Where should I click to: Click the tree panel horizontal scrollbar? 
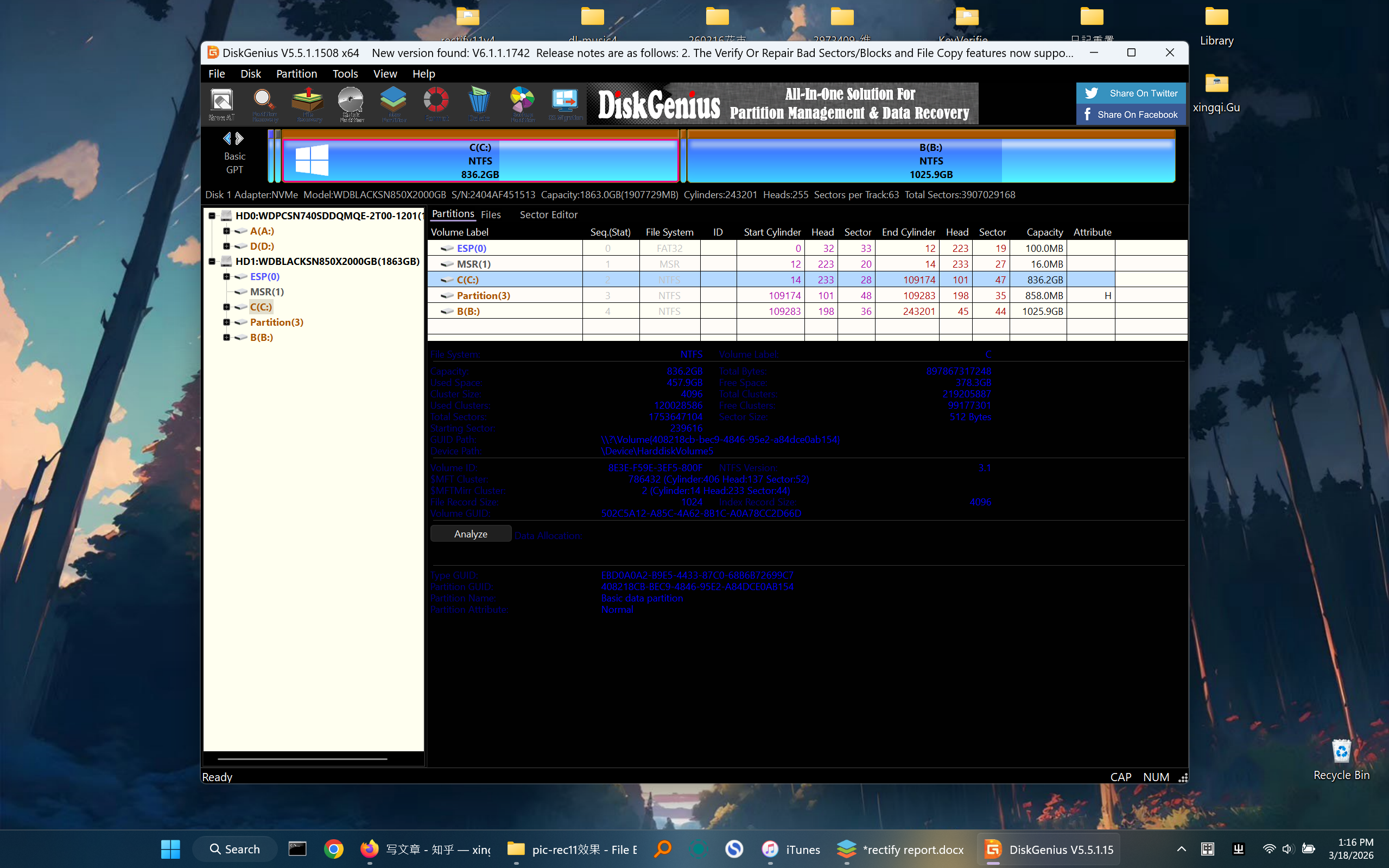(x=302, y=758)
